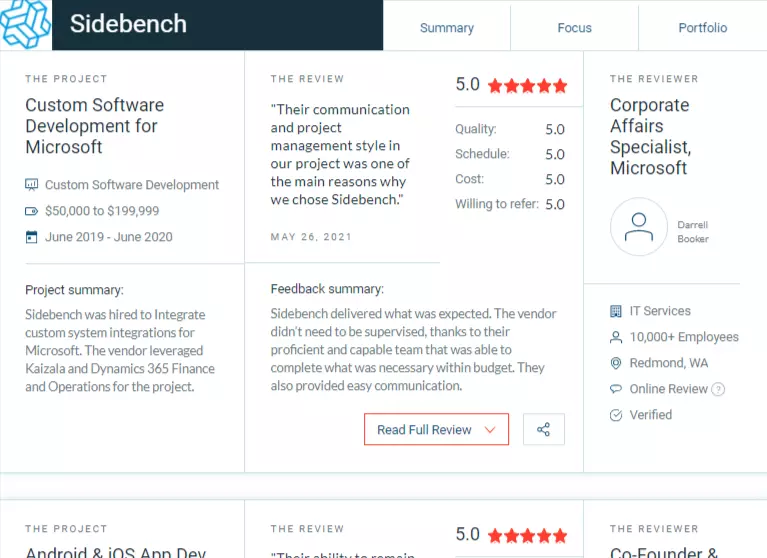The height and width of the screenshot is (558, 767).
Task: Click the Online Review help question icon
Action: point(718,389)
